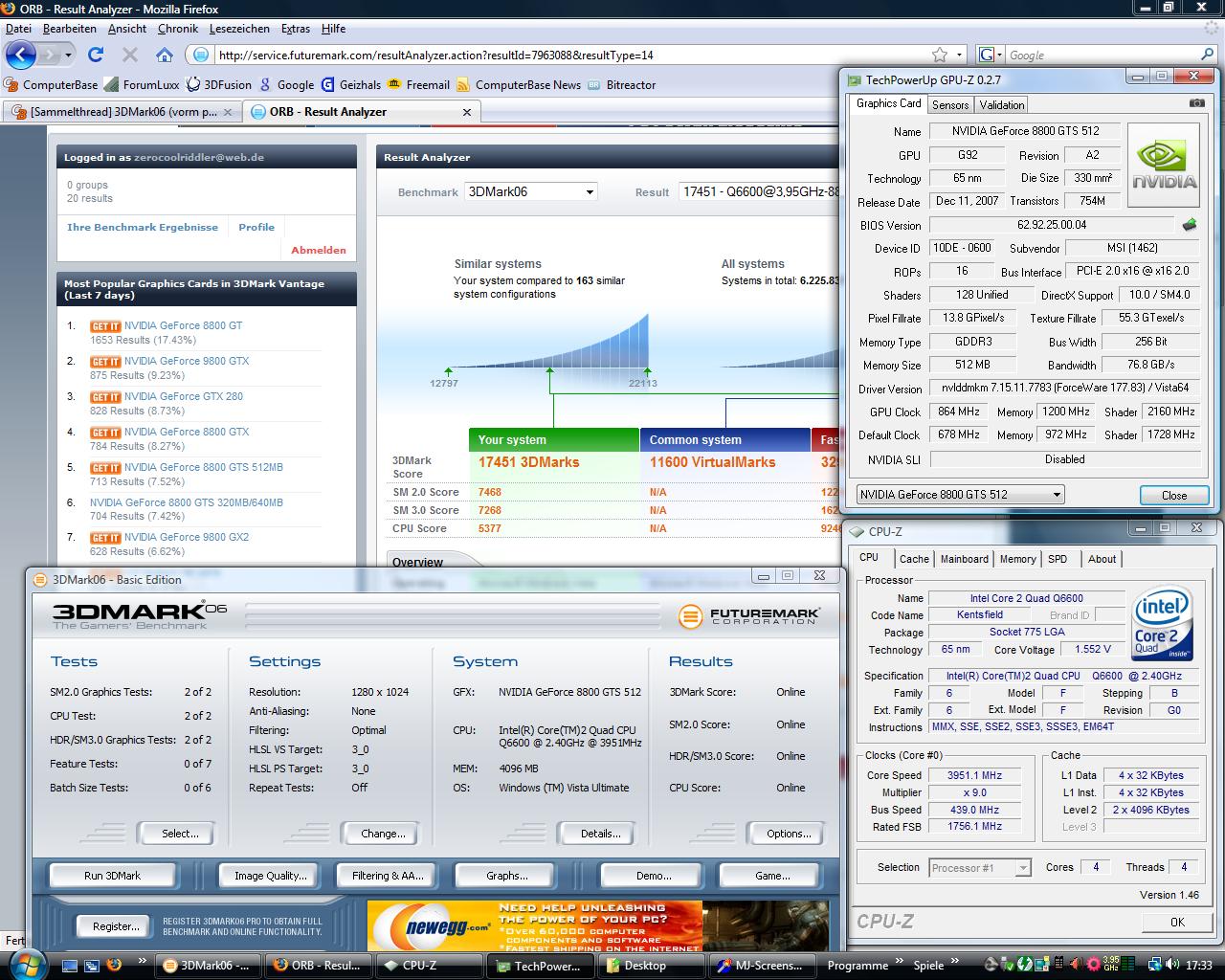Switch to the CPU-Z Mainboard tab
This screenshot has width=1225, height=980.
[x=965, y=559]
